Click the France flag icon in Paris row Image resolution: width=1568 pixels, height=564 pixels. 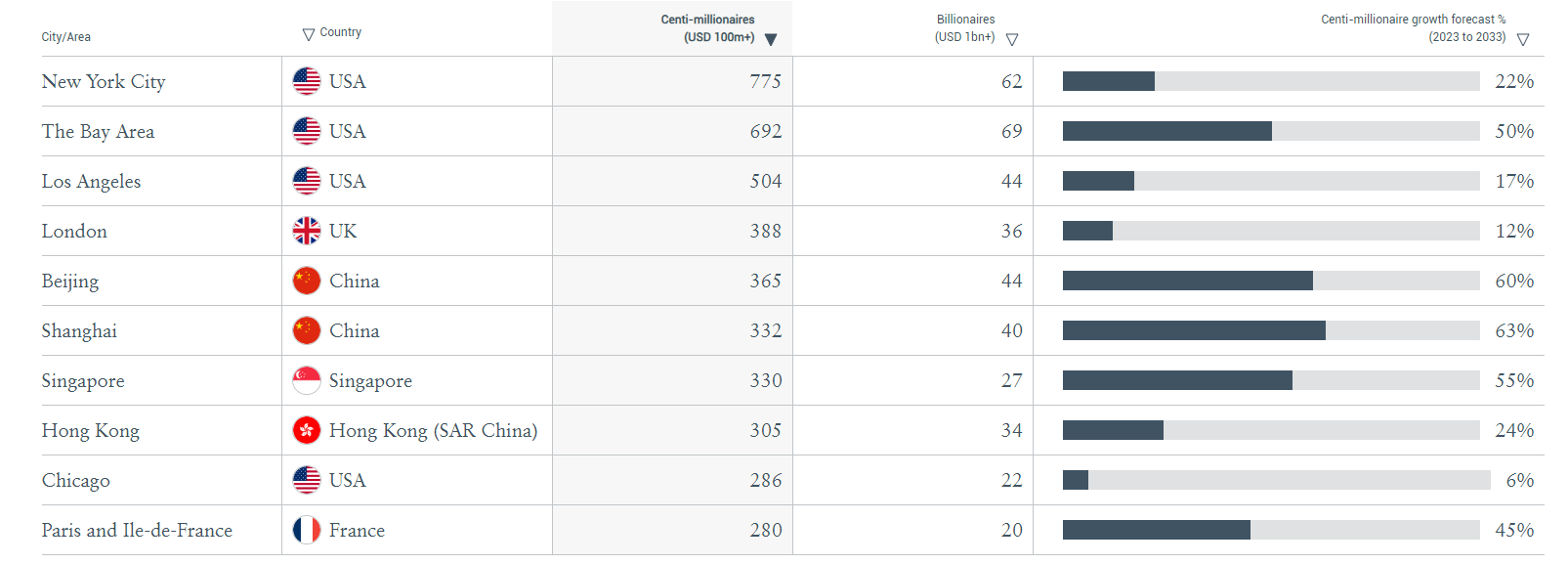tap(306, 530)
